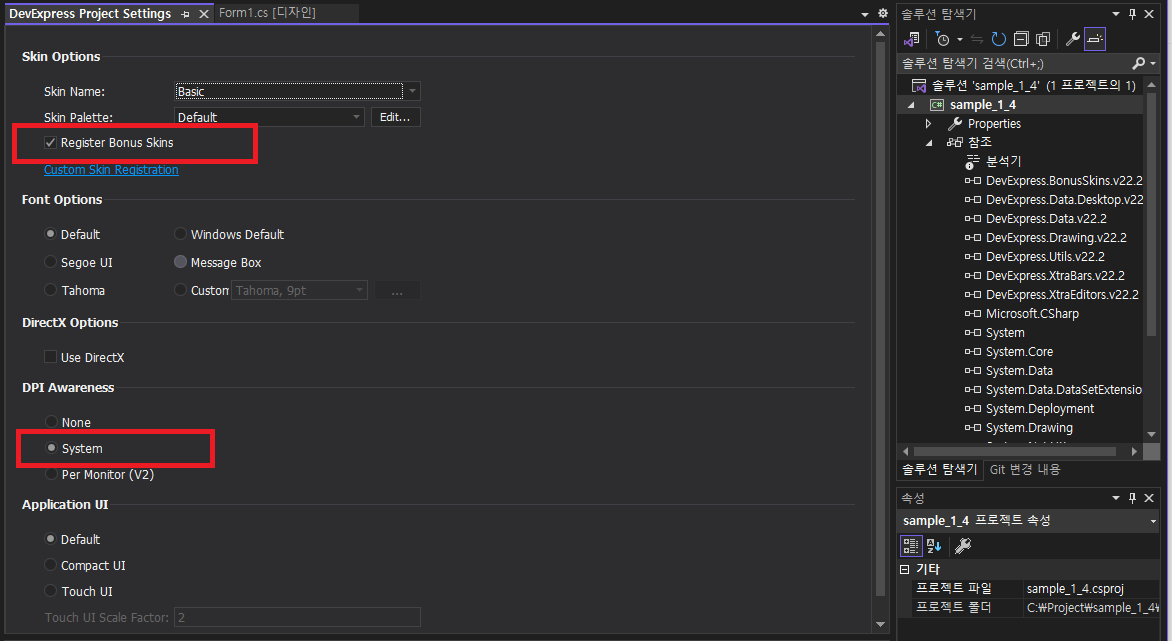1172x641 pixels.
Task: Click the Categorized view icon in Properties
Action: 910,546
